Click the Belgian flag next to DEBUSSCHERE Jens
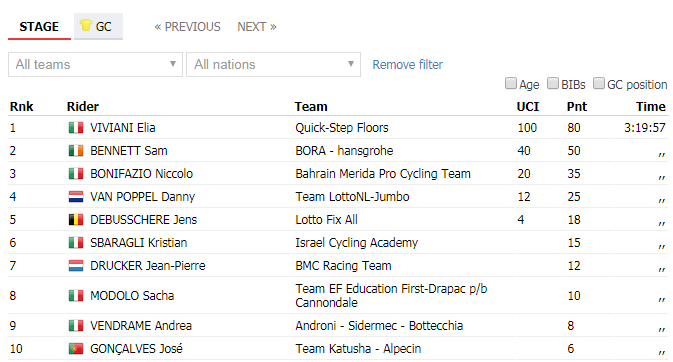Viewport: 673px width, 362px height. coord(76,220)
